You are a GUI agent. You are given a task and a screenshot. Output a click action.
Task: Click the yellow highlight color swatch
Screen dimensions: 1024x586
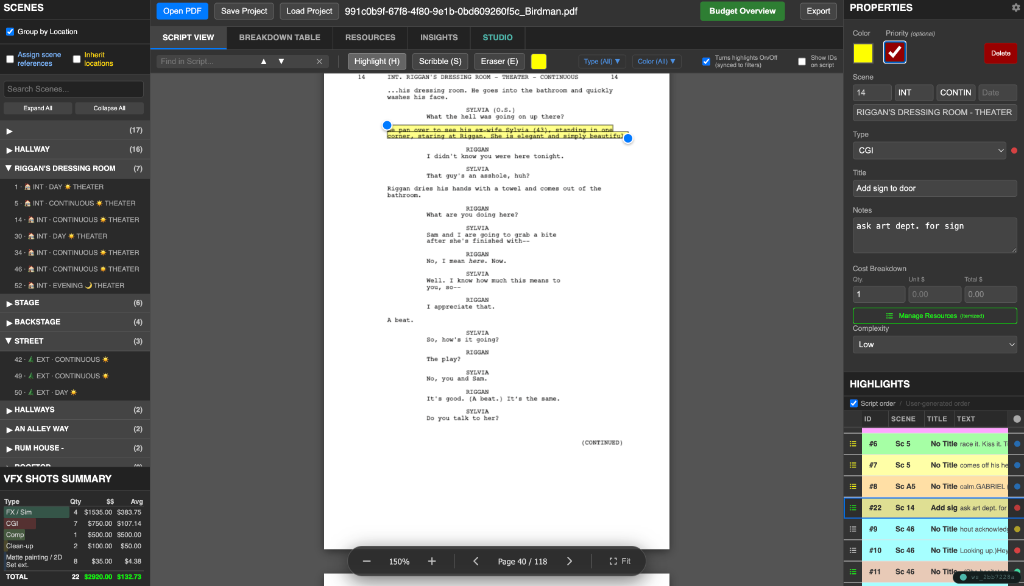pyautogui.click(x=538, y=60)
